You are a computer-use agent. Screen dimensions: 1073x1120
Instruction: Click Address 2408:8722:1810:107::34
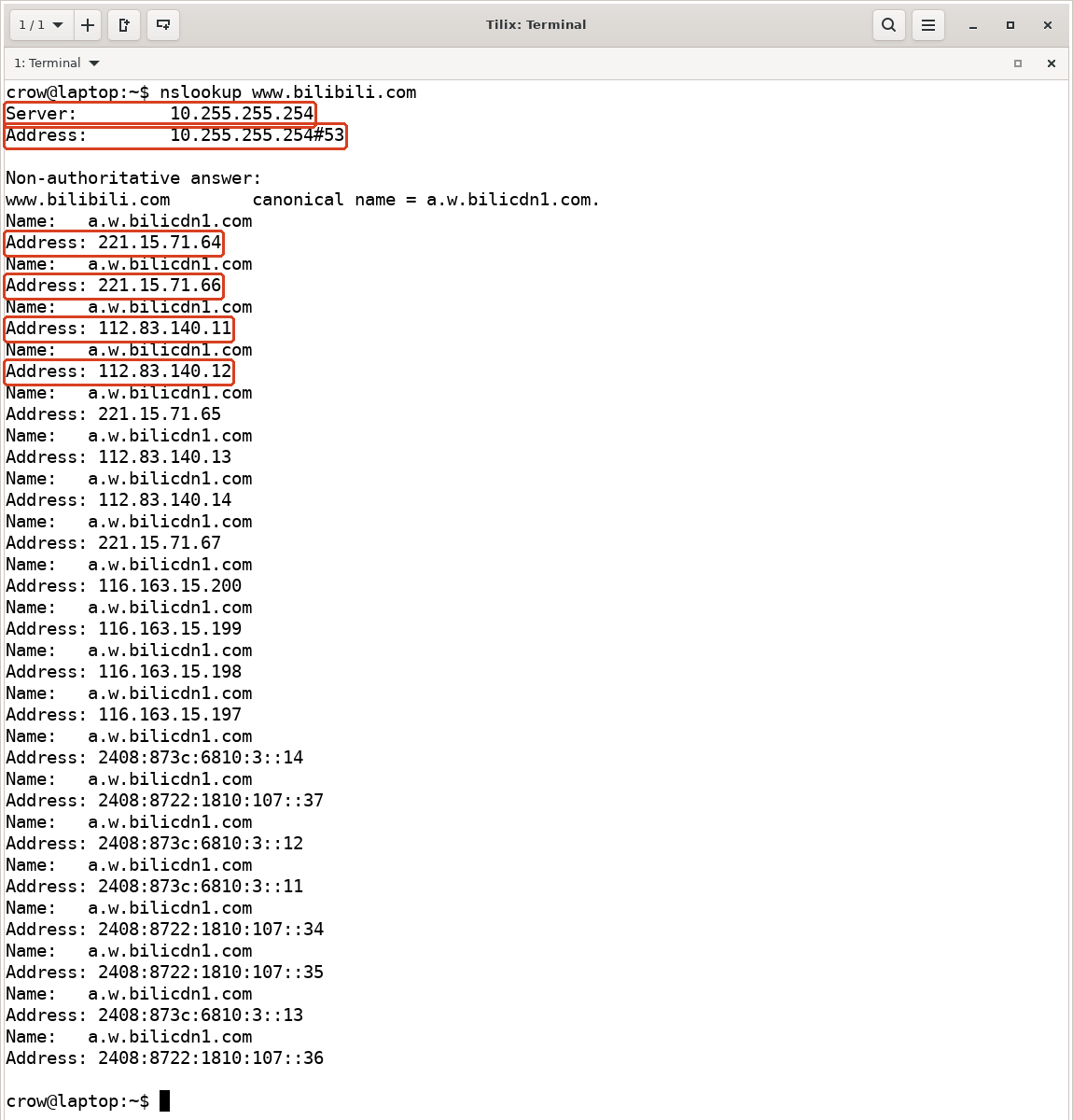[x=165, y=930]
